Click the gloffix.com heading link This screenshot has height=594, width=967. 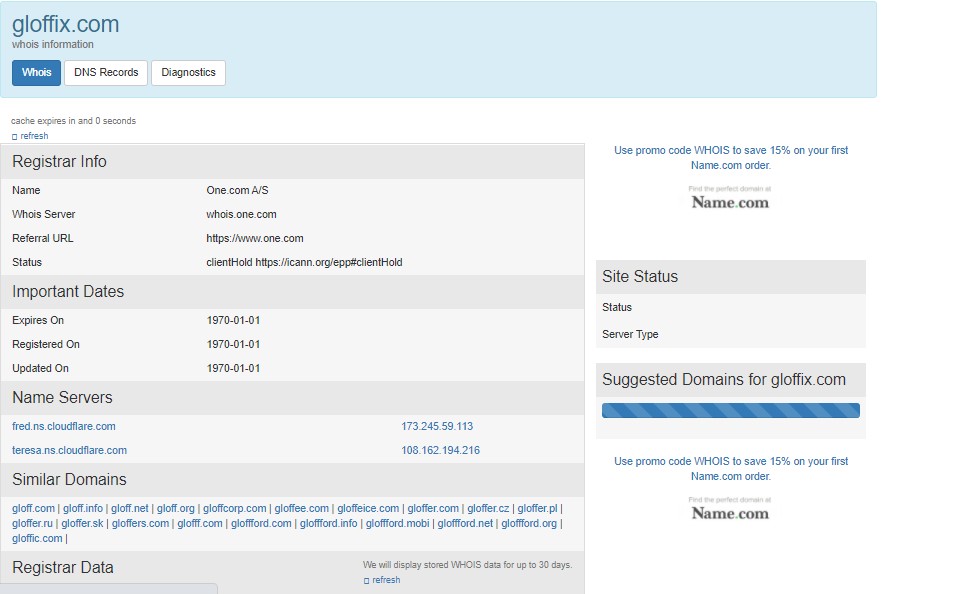65,24
